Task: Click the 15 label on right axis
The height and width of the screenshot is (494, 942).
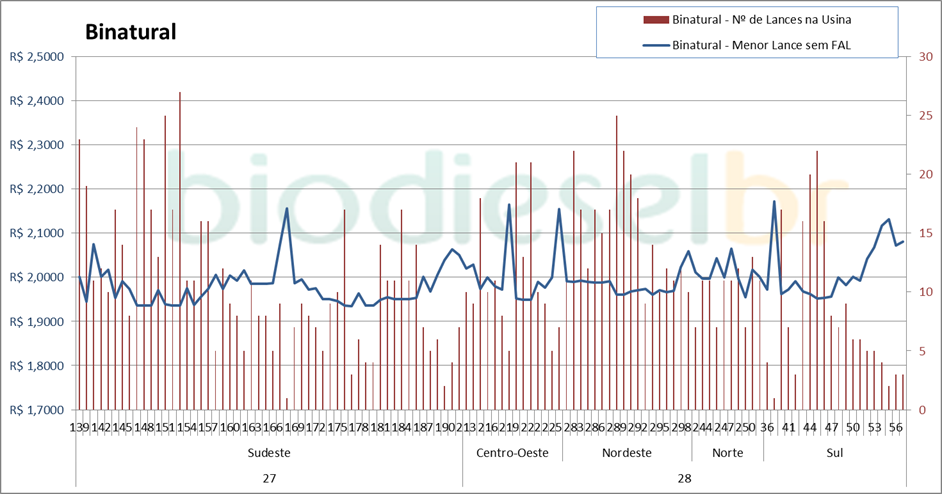Action: [926, 234]
